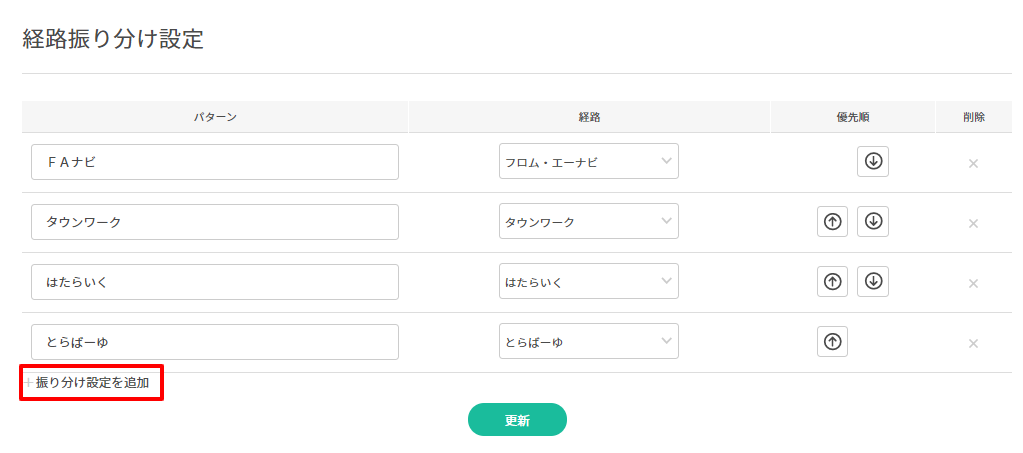
Task: Move the タウンワーク row down in priority
Action: [873, 222]
